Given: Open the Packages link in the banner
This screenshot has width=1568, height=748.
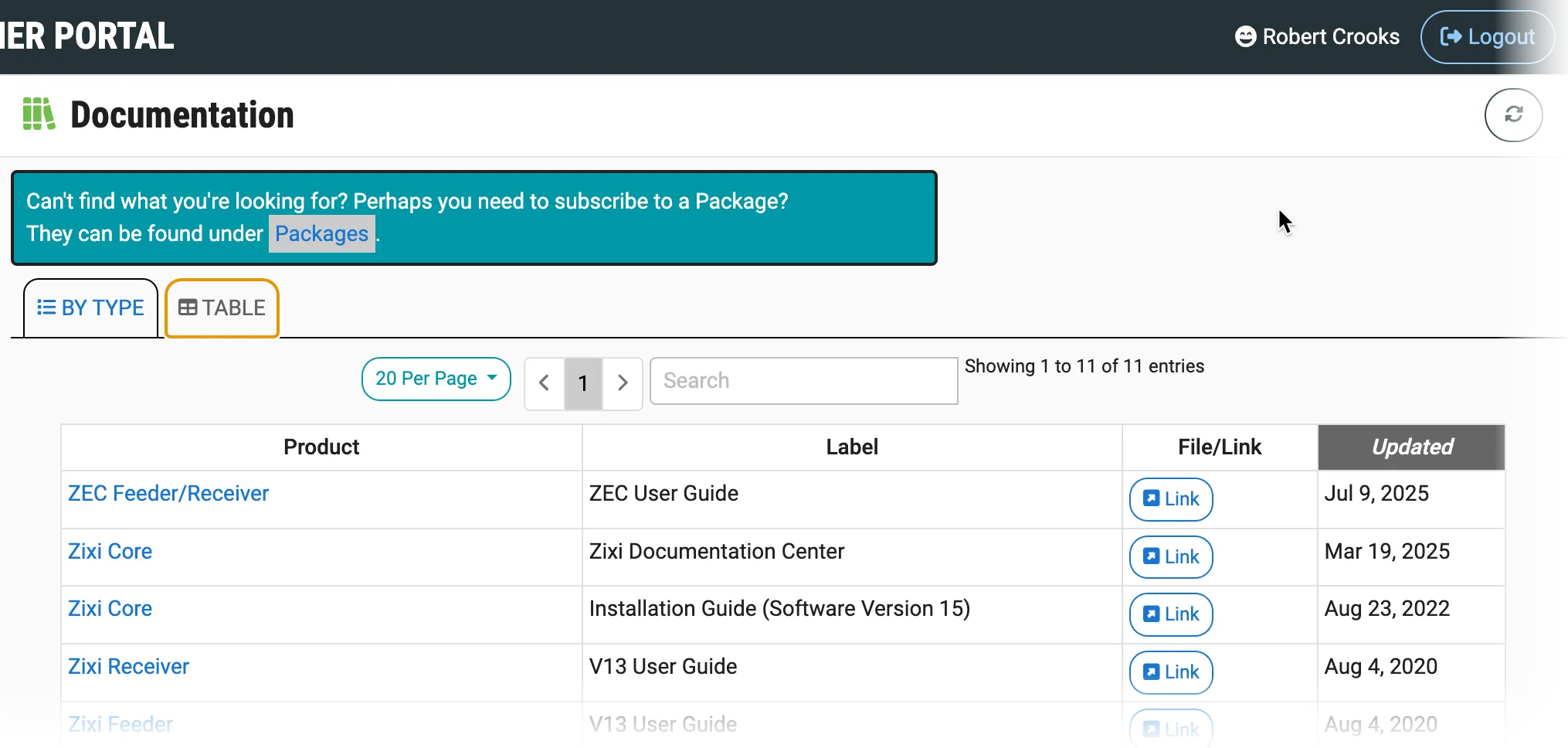Looking at the screenshot, I should click(321, 233).
